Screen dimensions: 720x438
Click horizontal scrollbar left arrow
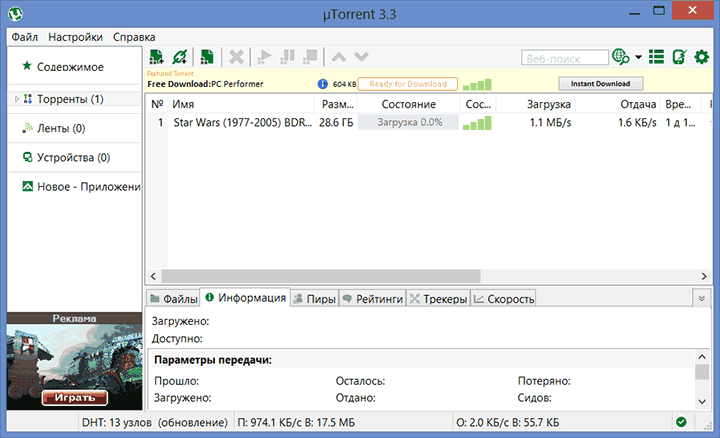[153, 276]
